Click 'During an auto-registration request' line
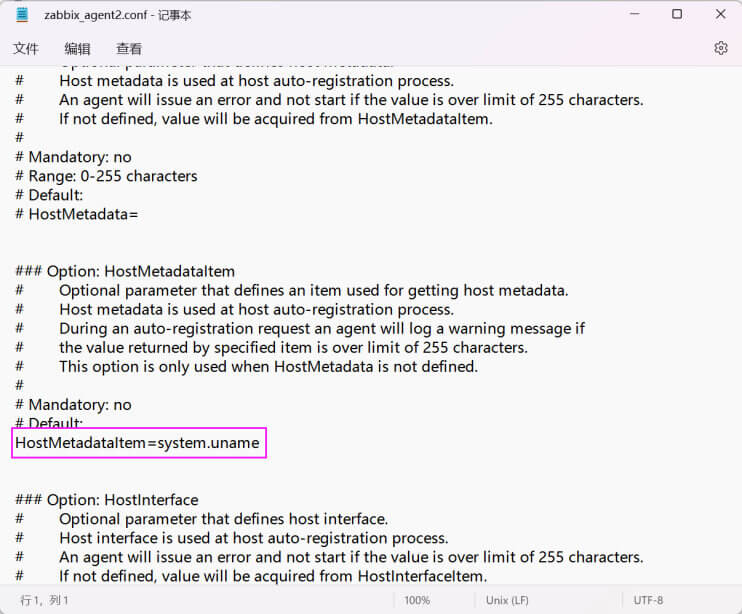Image resolution: width=742 pixels, height=614 pixels. [322, 328]
